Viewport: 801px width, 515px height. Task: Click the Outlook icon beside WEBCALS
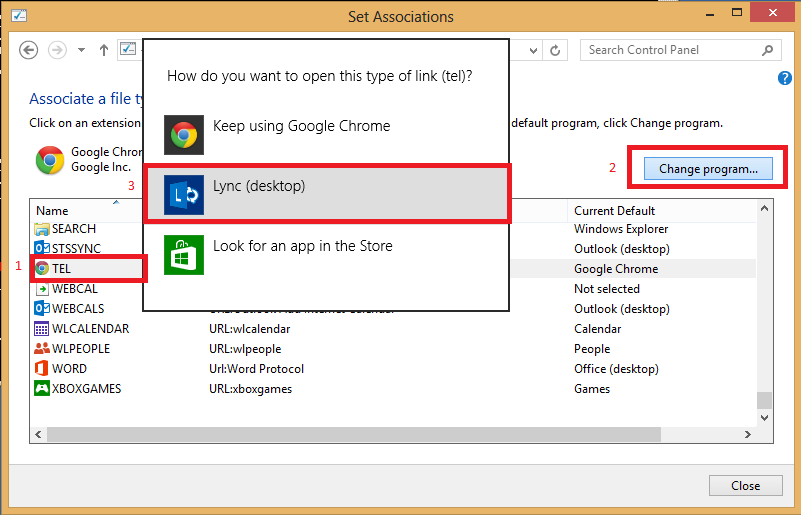pyautogui.click(x=42, y=309)
